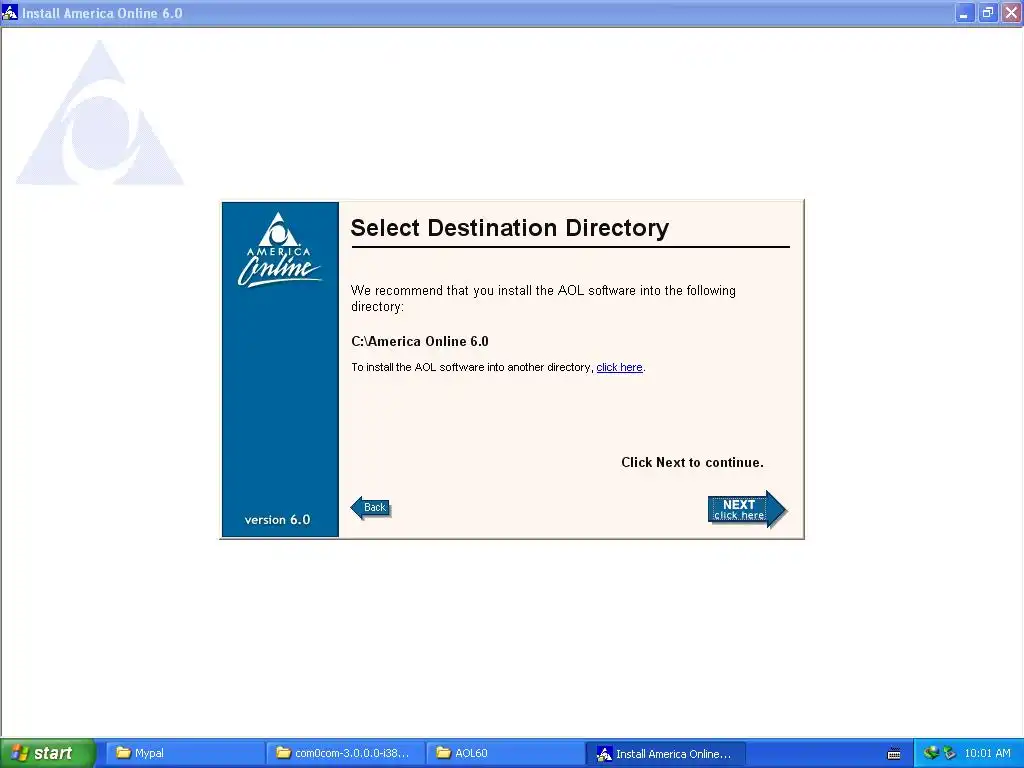Click the second tray icon beside the clock
The image size is (1024, 768).
(949, 753)
